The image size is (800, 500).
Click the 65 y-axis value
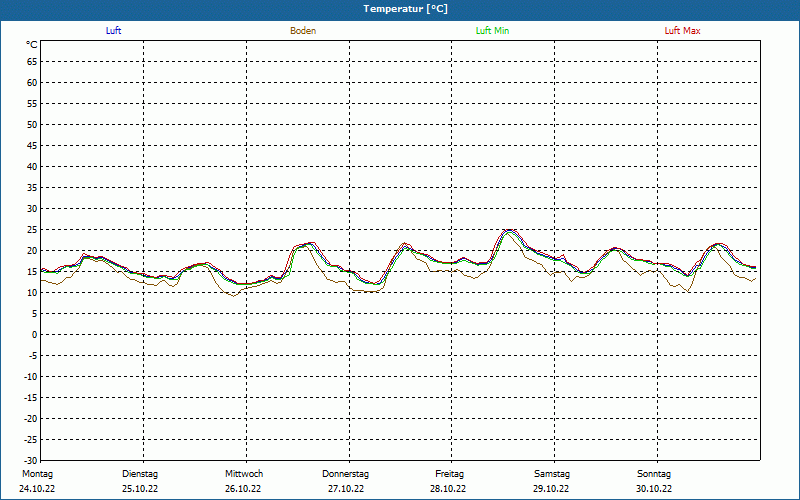click(x=32, y=62)
